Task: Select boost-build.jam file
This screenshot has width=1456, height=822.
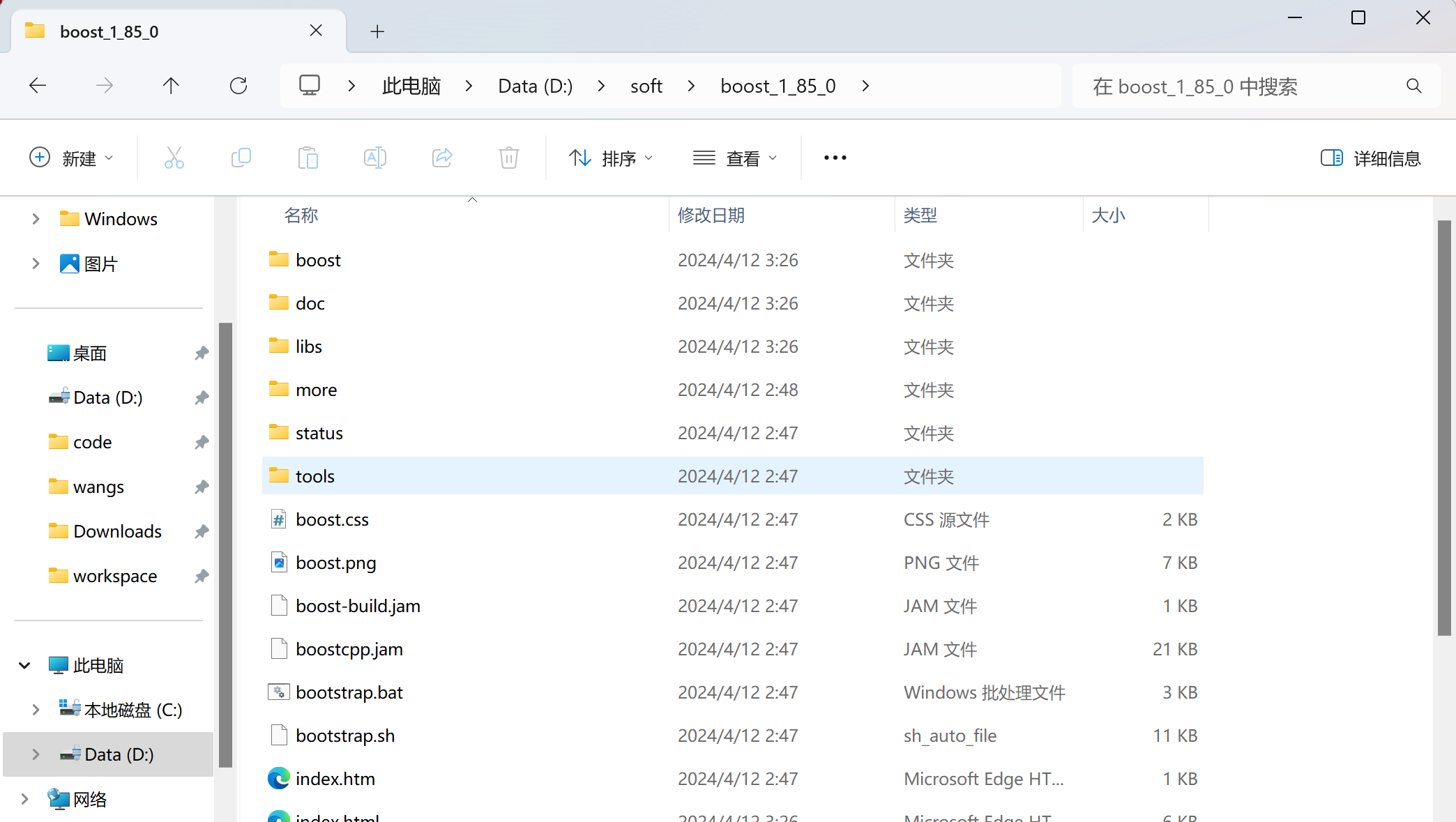Action: click(732, 606)
